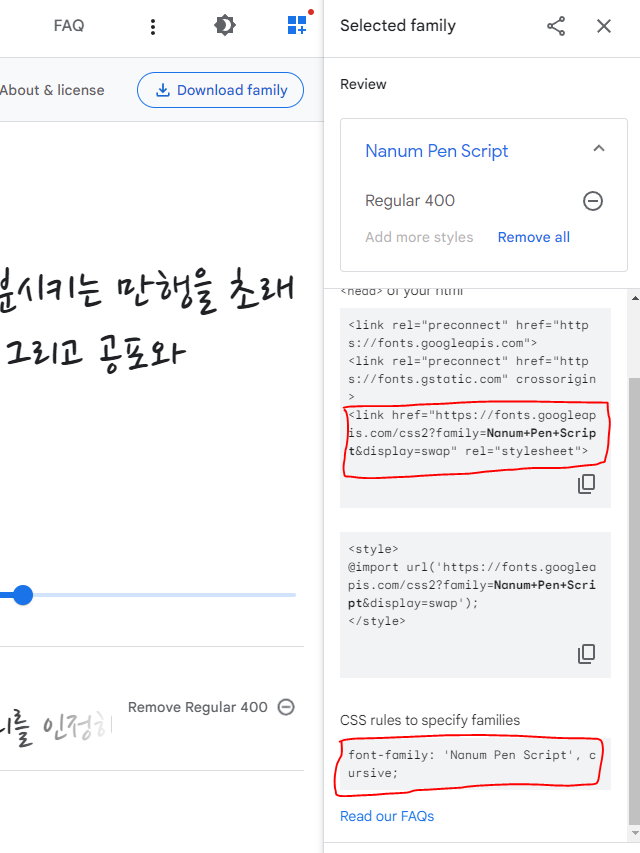Click the Remove all link
The width and height of the screenshot is (640, 853).
click(x=533, y=237)
